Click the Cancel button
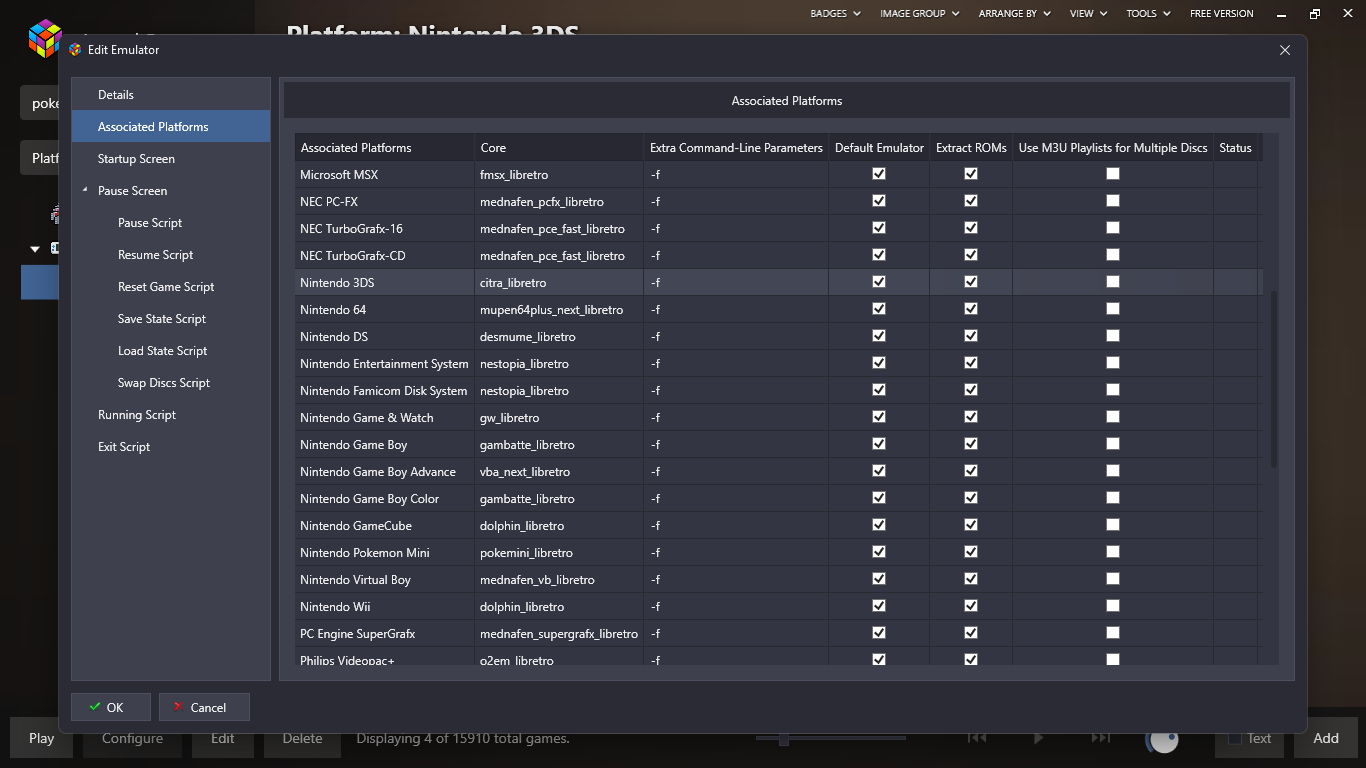 [x=204, y=707]
